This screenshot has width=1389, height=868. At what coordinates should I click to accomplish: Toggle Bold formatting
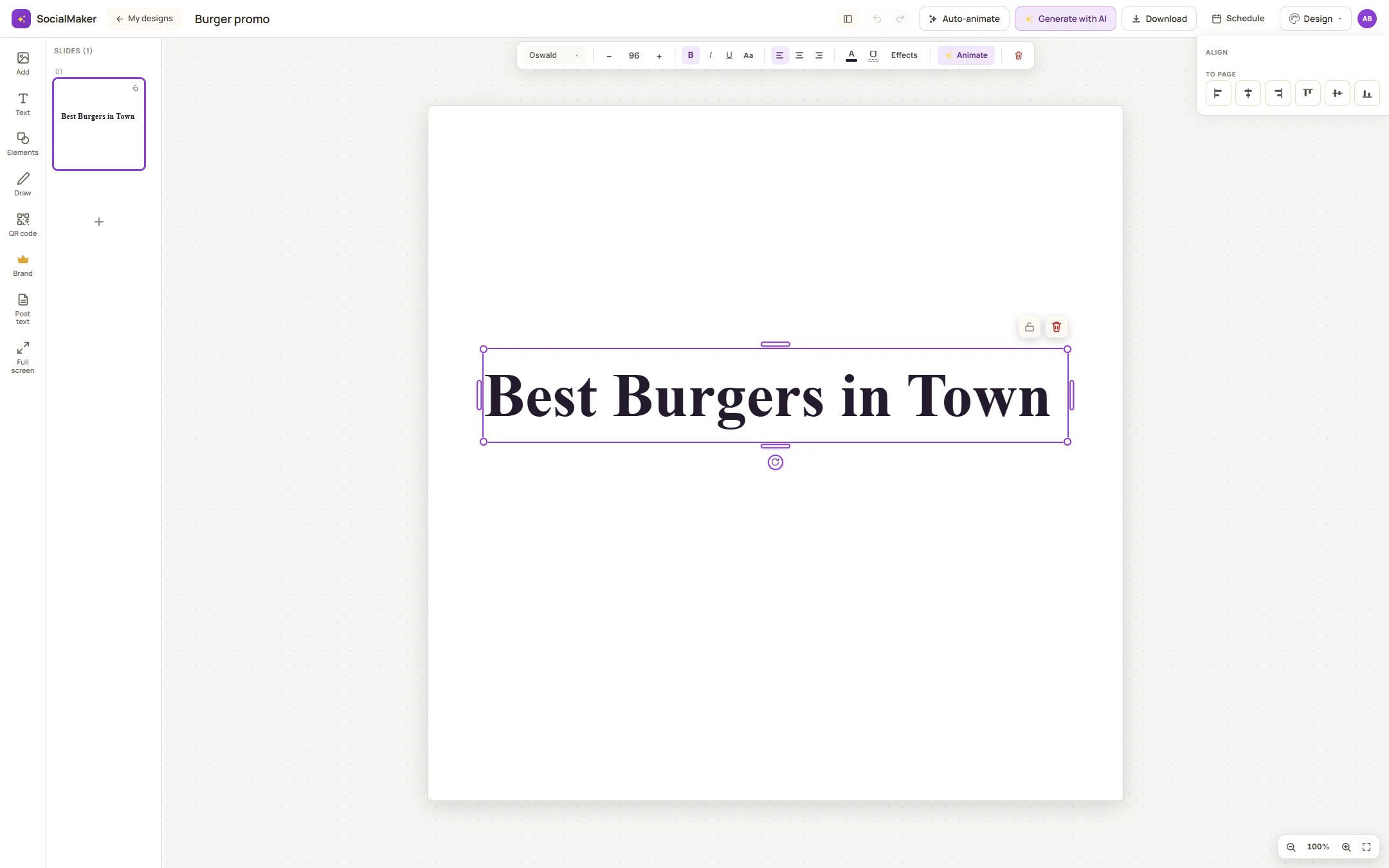690,55
